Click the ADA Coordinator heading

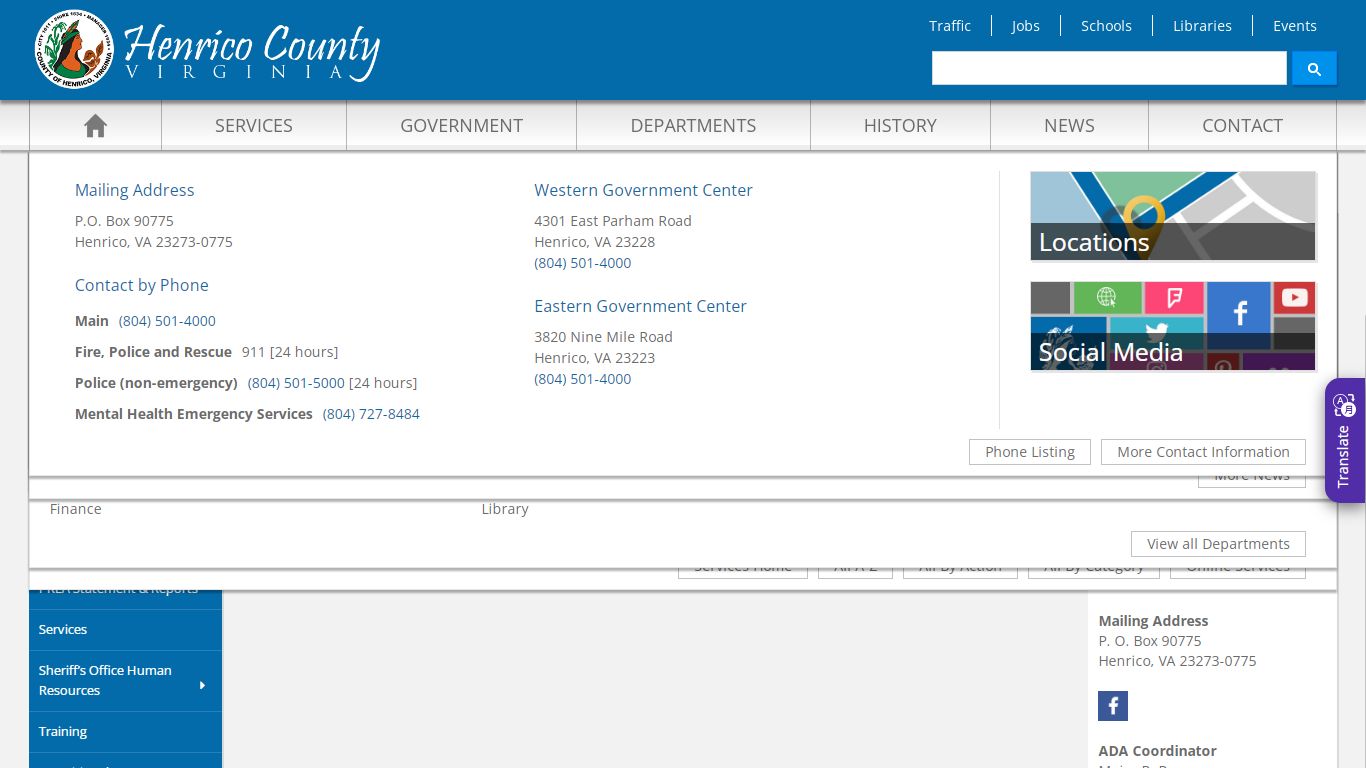(x=1158, y=751)
